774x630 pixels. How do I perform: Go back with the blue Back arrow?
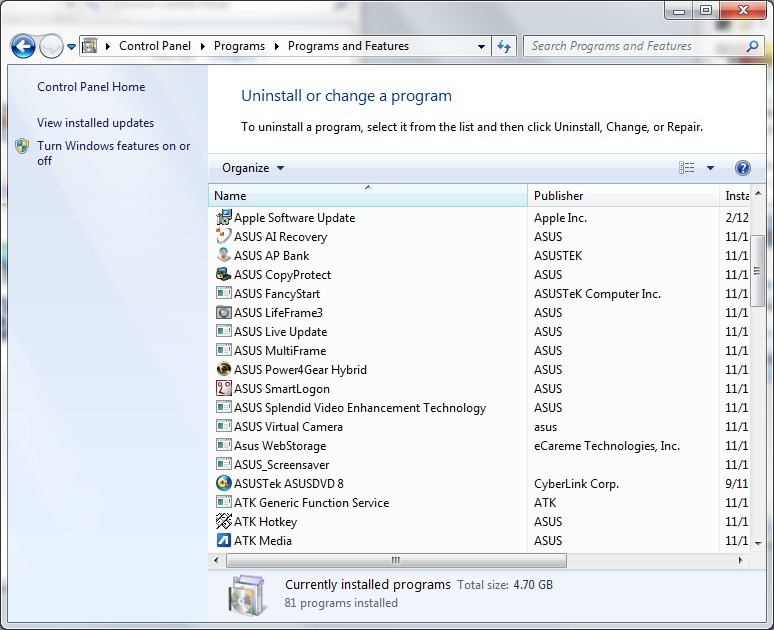pos(23,46)
